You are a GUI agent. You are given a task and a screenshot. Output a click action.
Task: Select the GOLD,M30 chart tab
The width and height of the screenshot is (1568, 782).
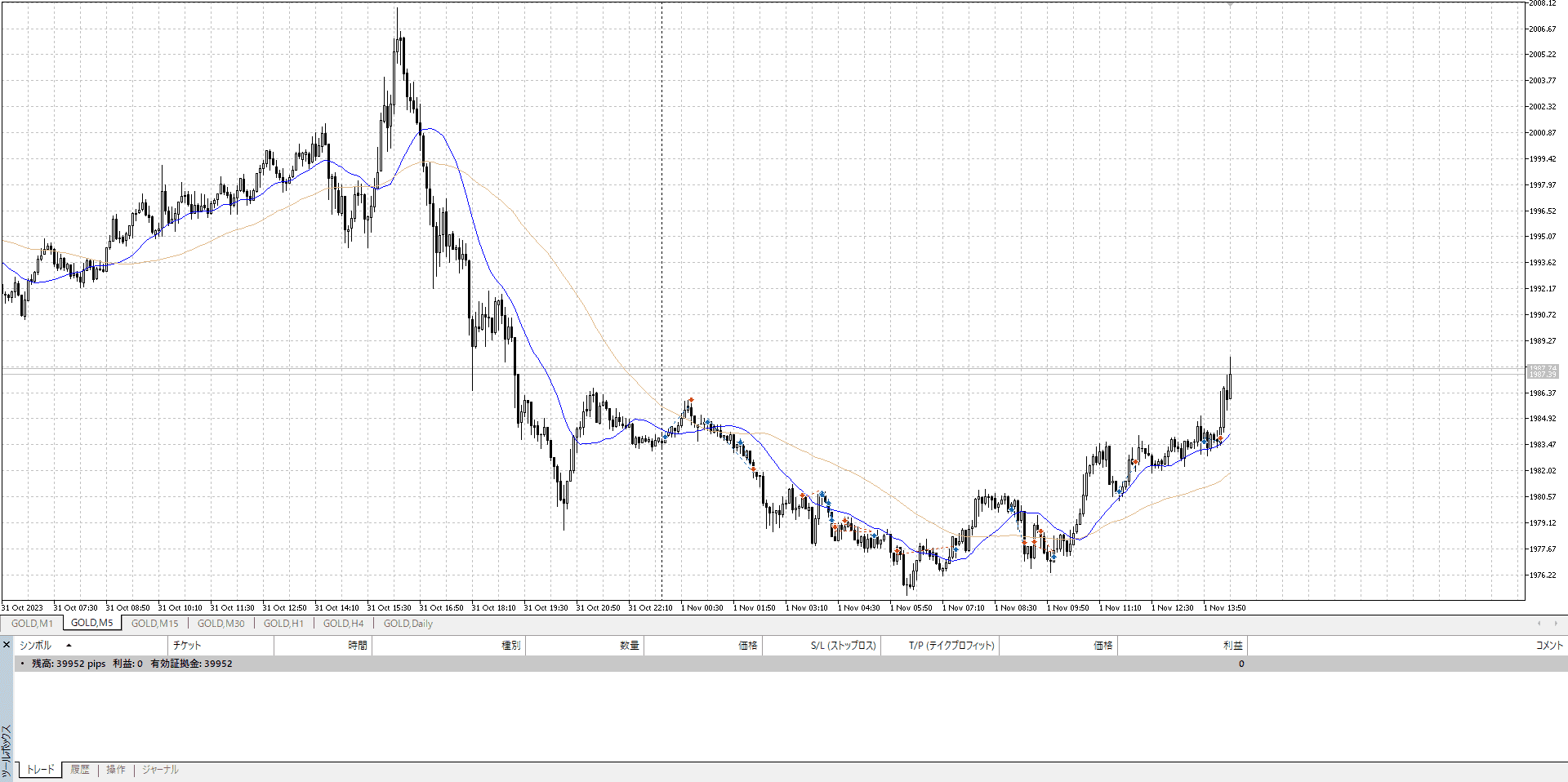[220, 624]
